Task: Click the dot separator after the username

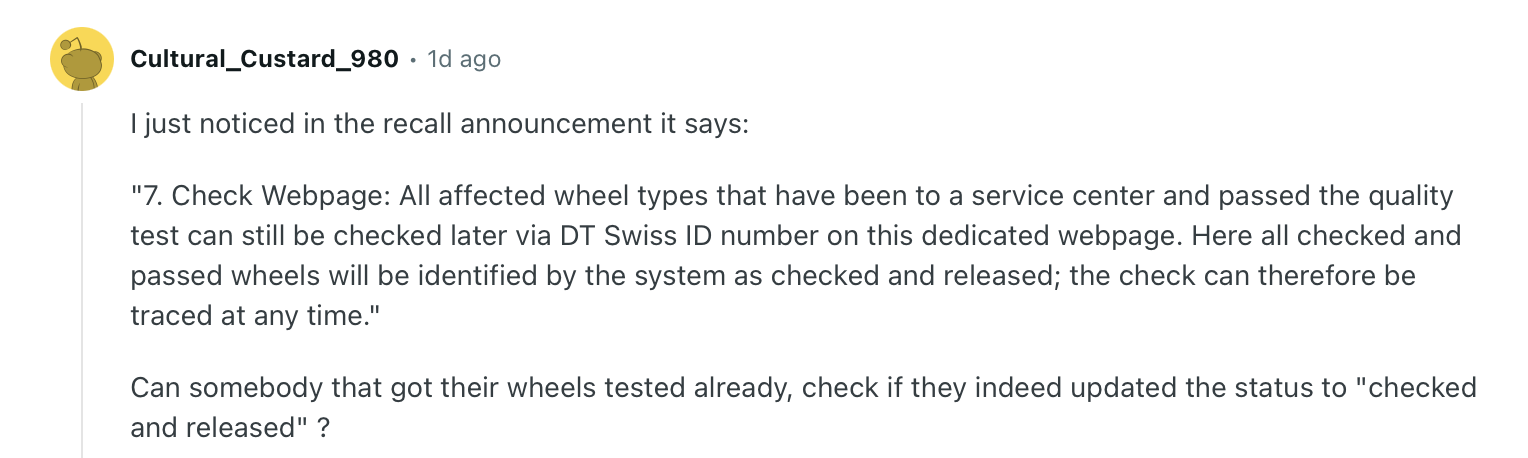Action: [413, 60]
